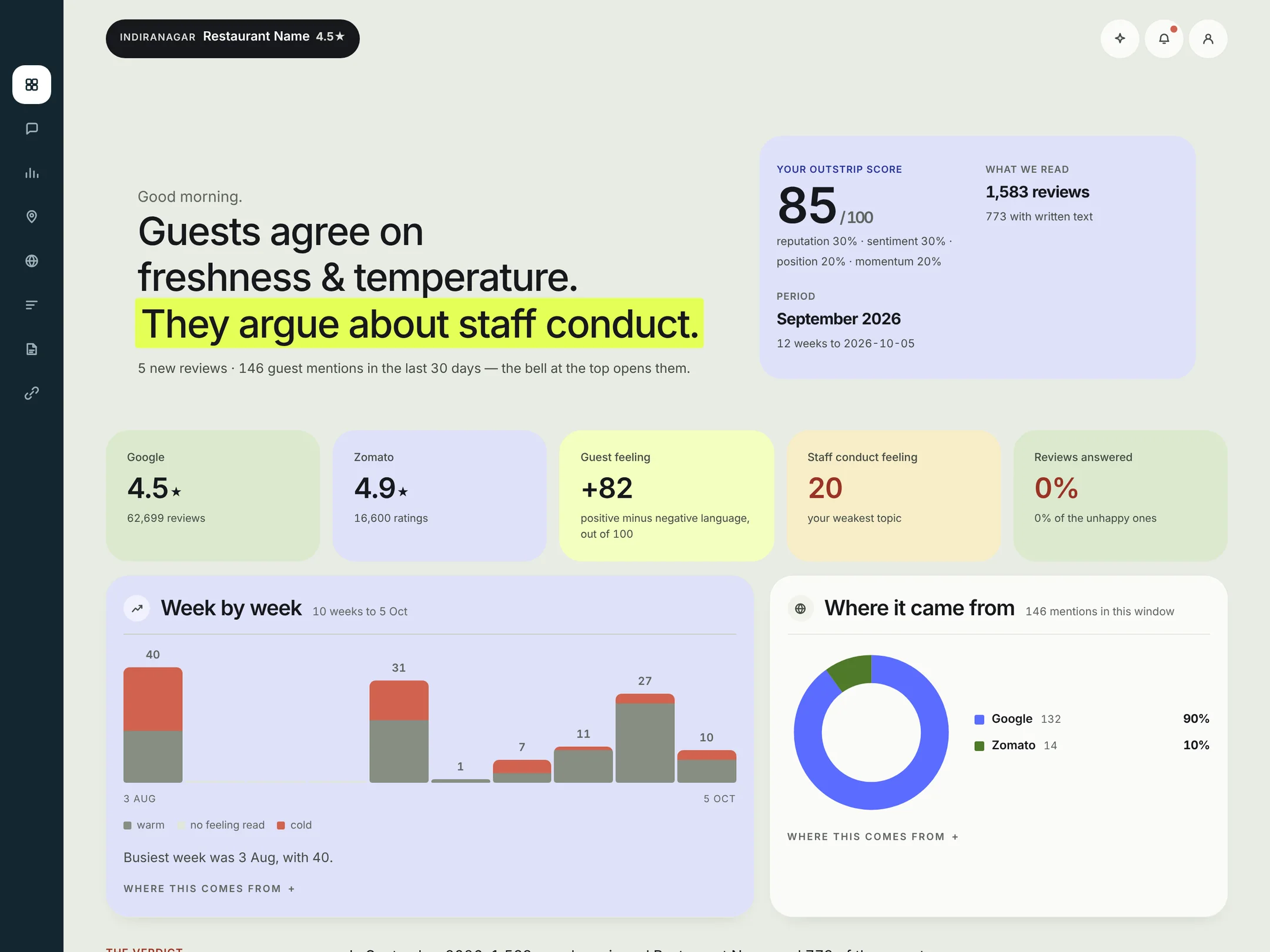Select the bar labeled 7
Viewport: 1270px width, 952px height.
pos(522,771)
